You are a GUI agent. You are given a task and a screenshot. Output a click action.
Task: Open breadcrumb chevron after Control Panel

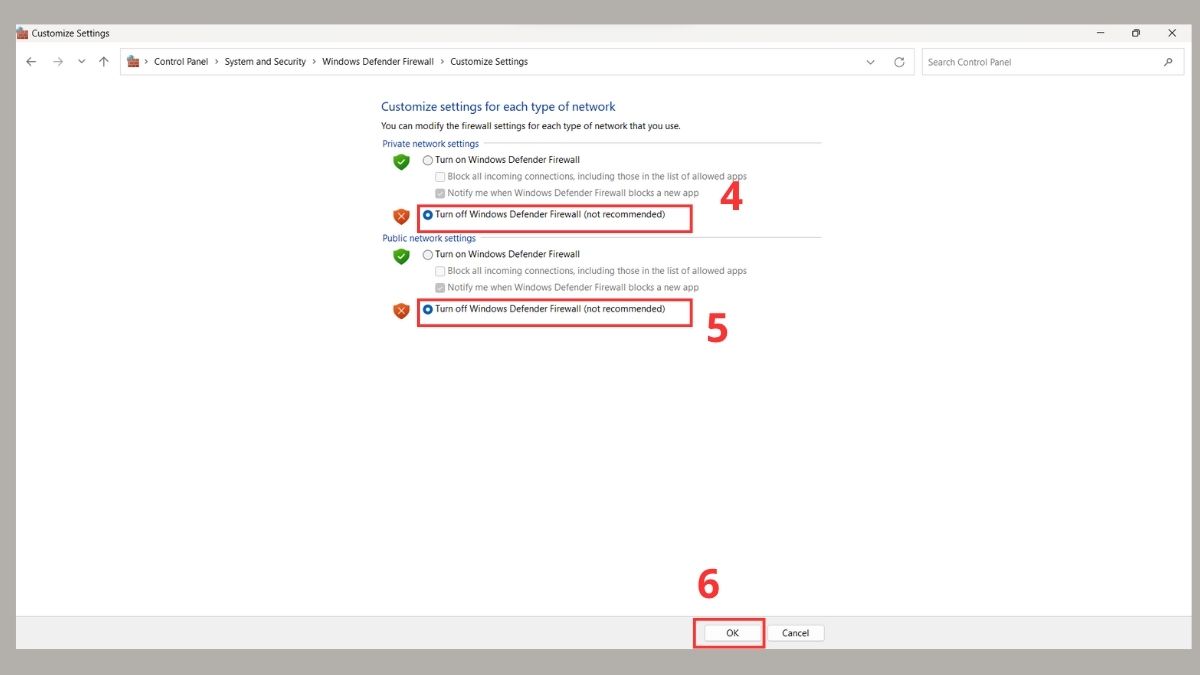pyautogui.click(x=216, y=62)
